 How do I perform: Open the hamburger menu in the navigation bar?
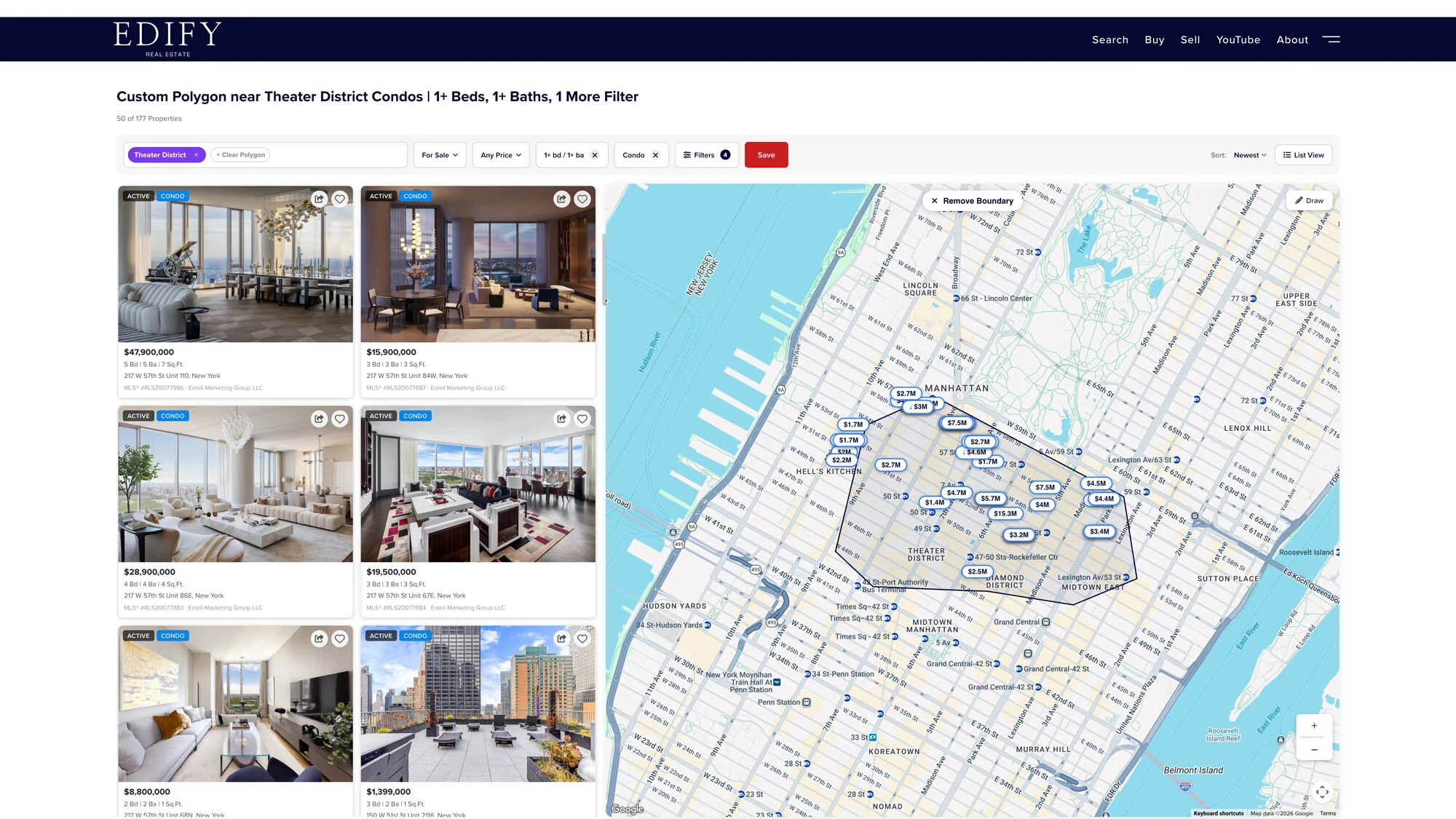coord(1331,40)
